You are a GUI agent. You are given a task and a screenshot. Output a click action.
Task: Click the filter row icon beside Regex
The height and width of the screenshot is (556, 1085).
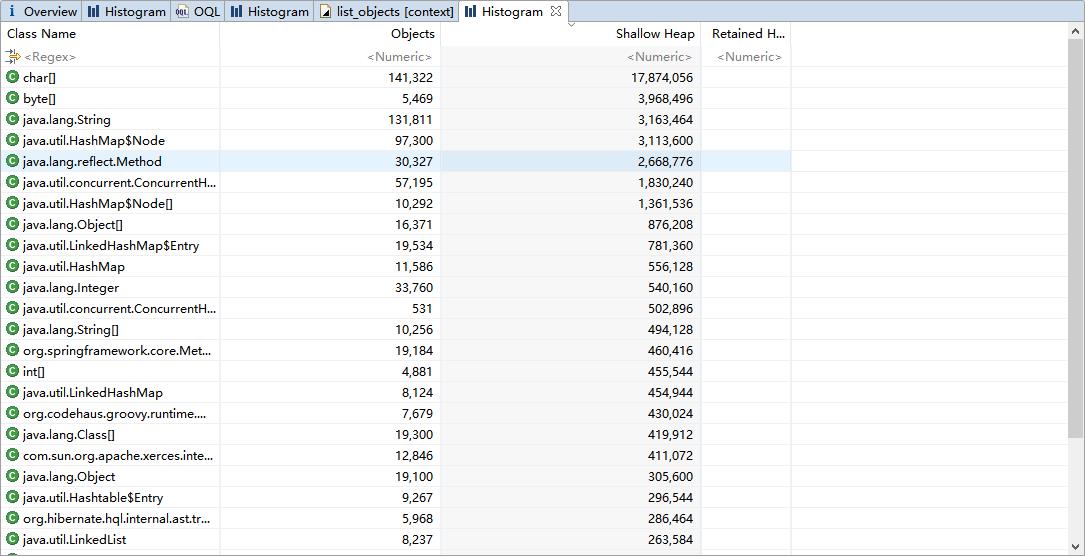click(x=13, y=57)
